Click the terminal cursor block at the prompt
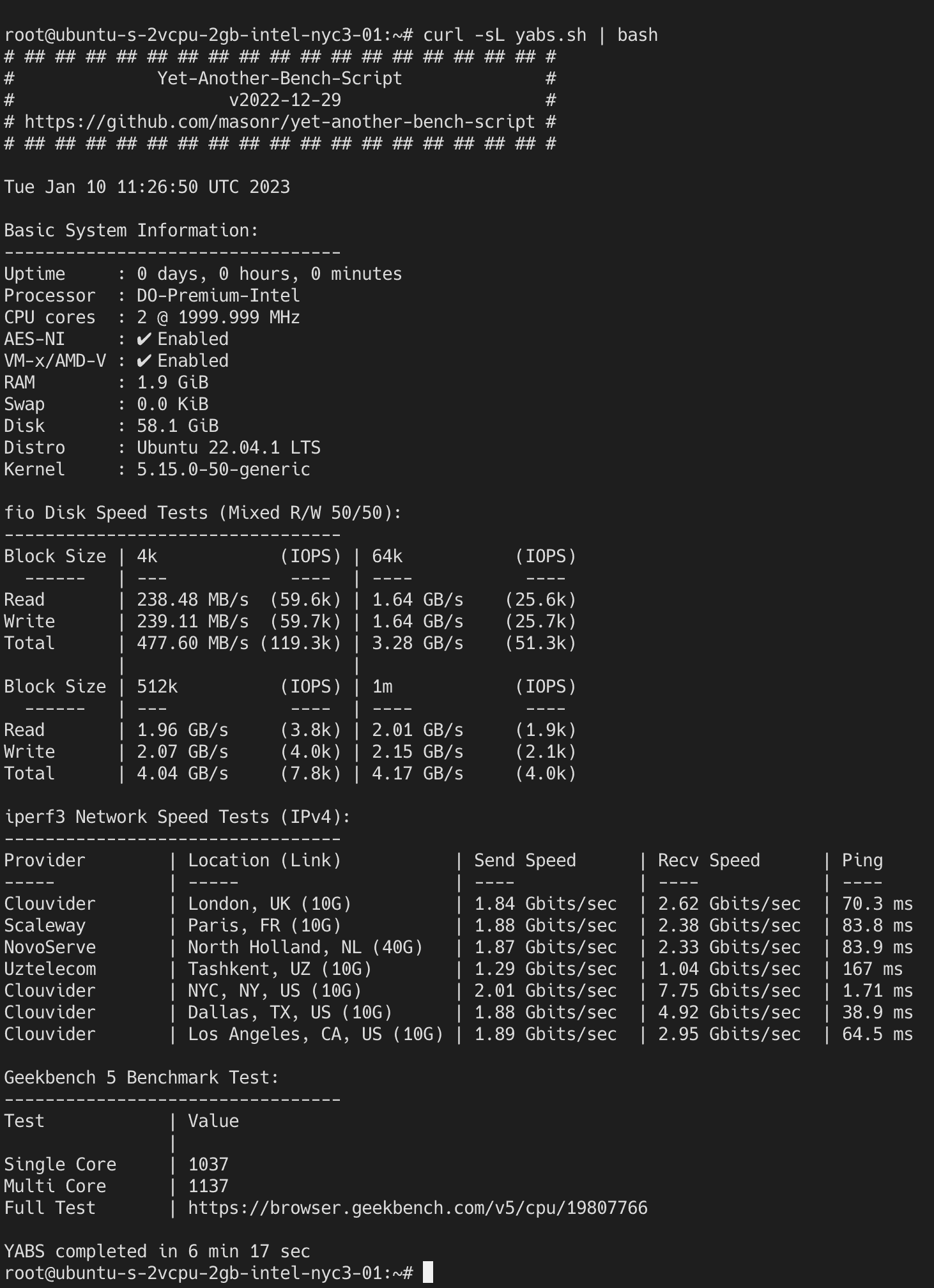Screen dimensions: 934x1288 428,1273
